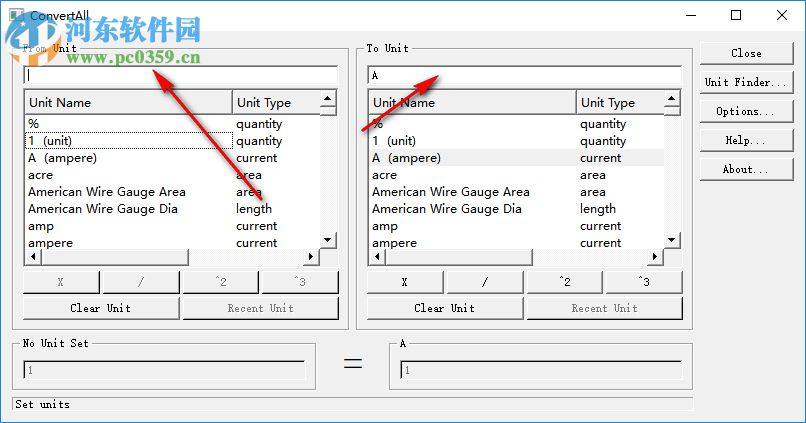Click the To Unit '^2' square button
This screenshot has height=423, width=806.
click(564, 282)
